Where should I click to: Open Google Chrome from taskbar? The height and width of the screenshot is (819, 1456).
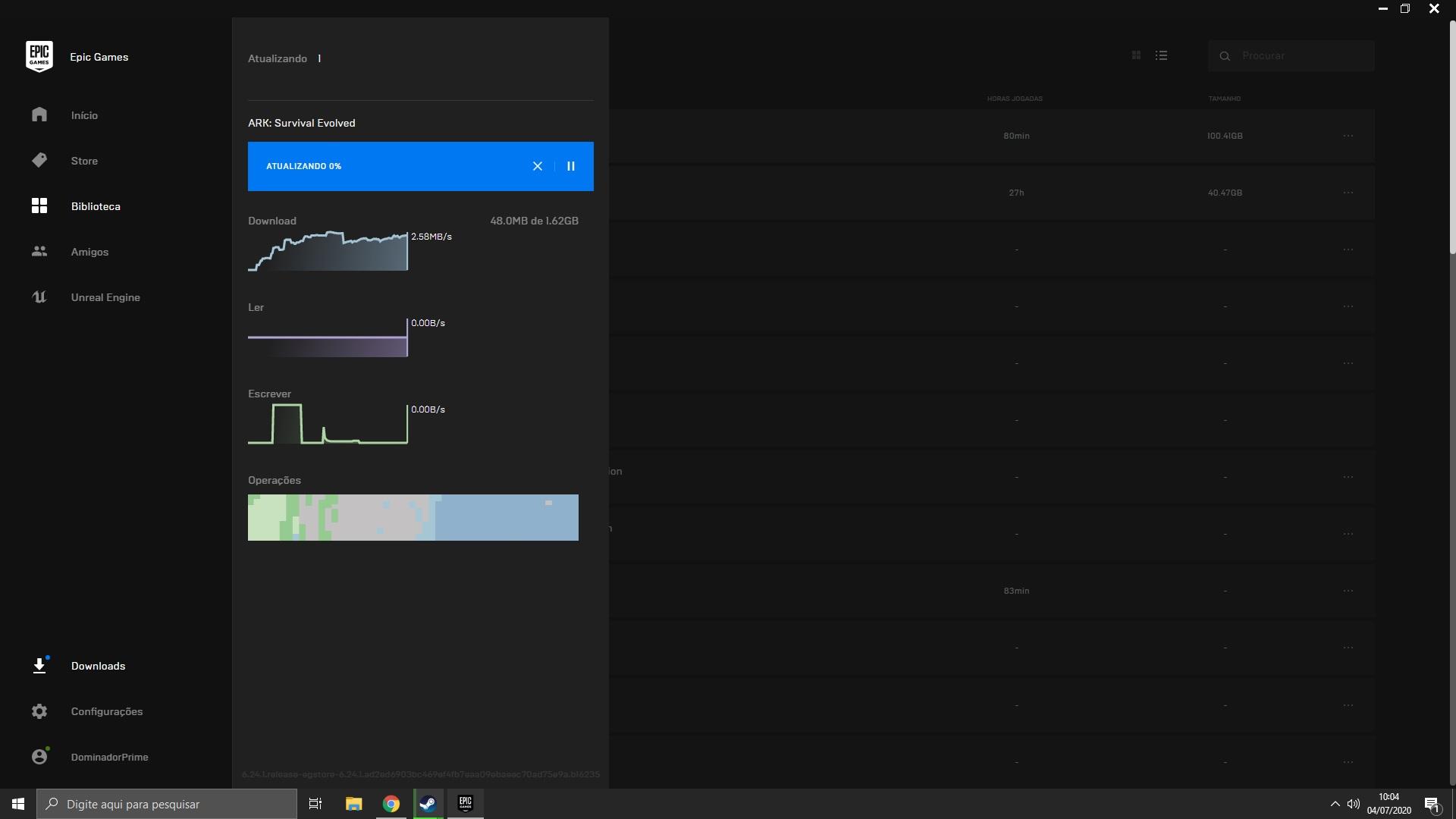tap(391, 804)
